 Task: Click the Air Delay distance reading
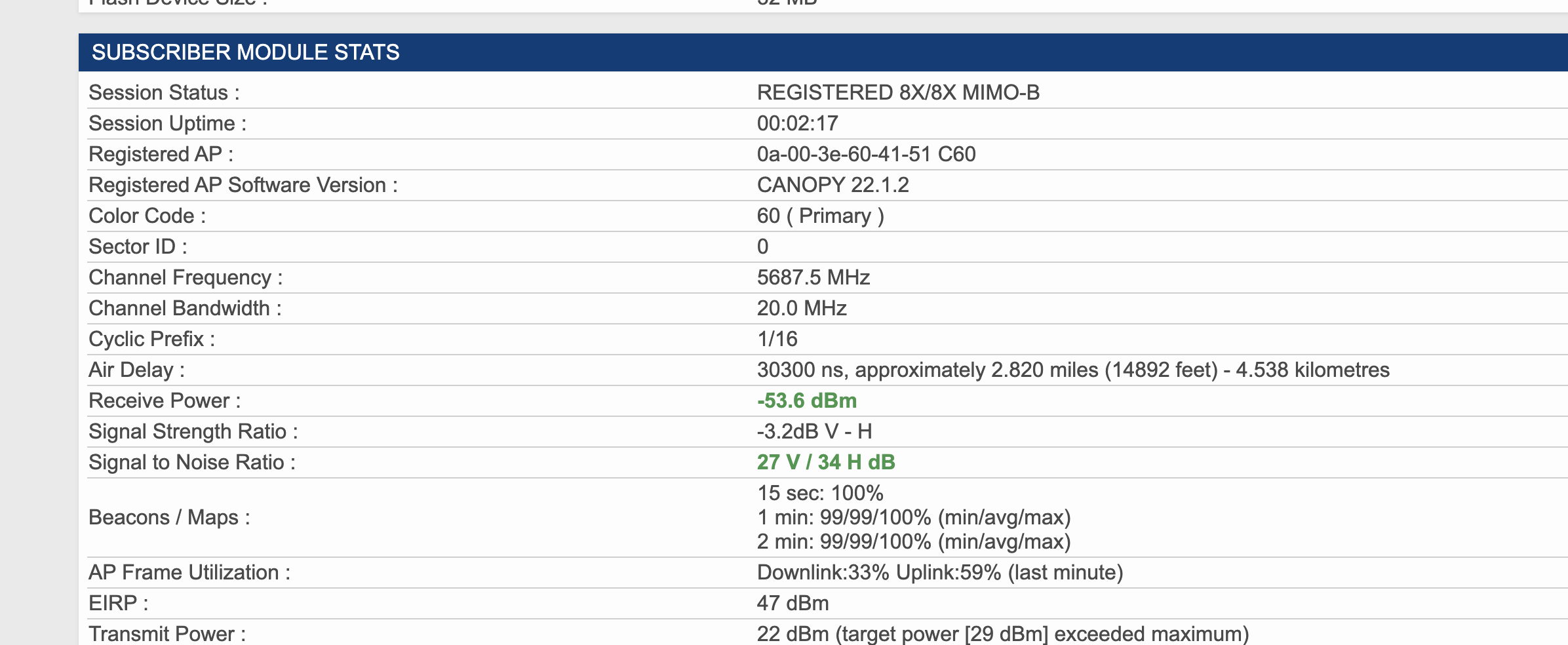1072,370
